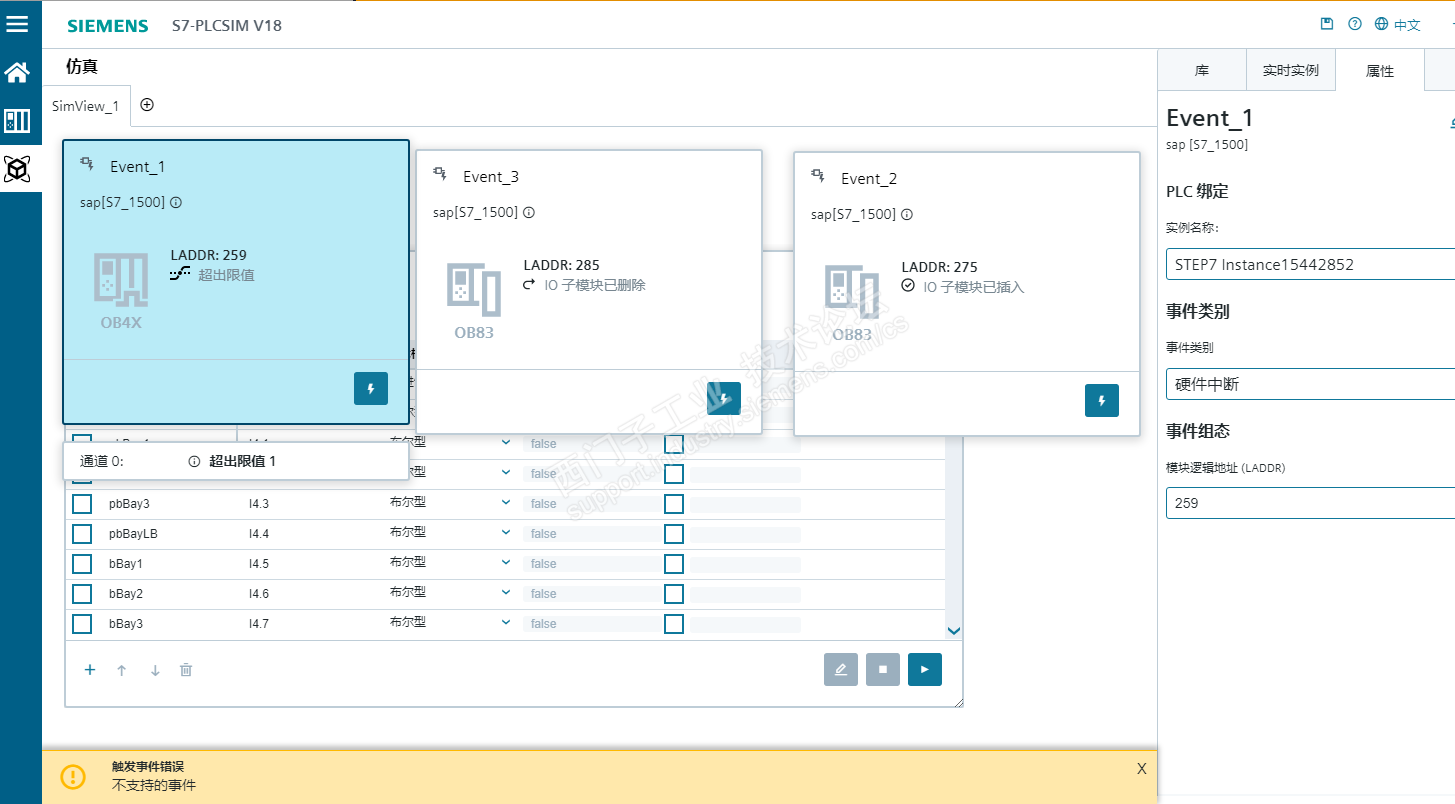The height and width of the screenshot is (804, 1455).
Task: Add a new row to the SIM table
Action: point(90,670)
